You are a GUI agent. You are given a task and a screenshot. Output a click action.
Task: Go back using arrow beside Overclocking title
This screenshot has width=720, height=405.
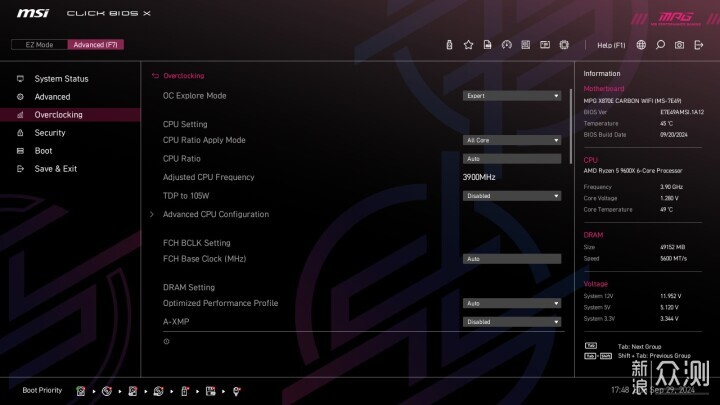(155, 76)
